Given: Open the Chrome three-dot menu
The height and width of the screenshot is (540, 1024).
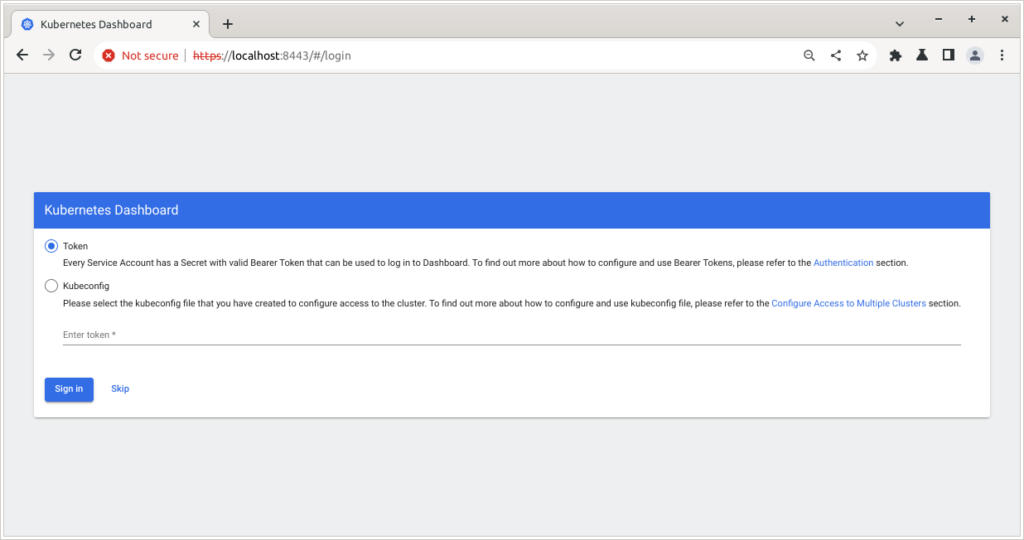Looking at the screenshot, I should (1001, 56).
